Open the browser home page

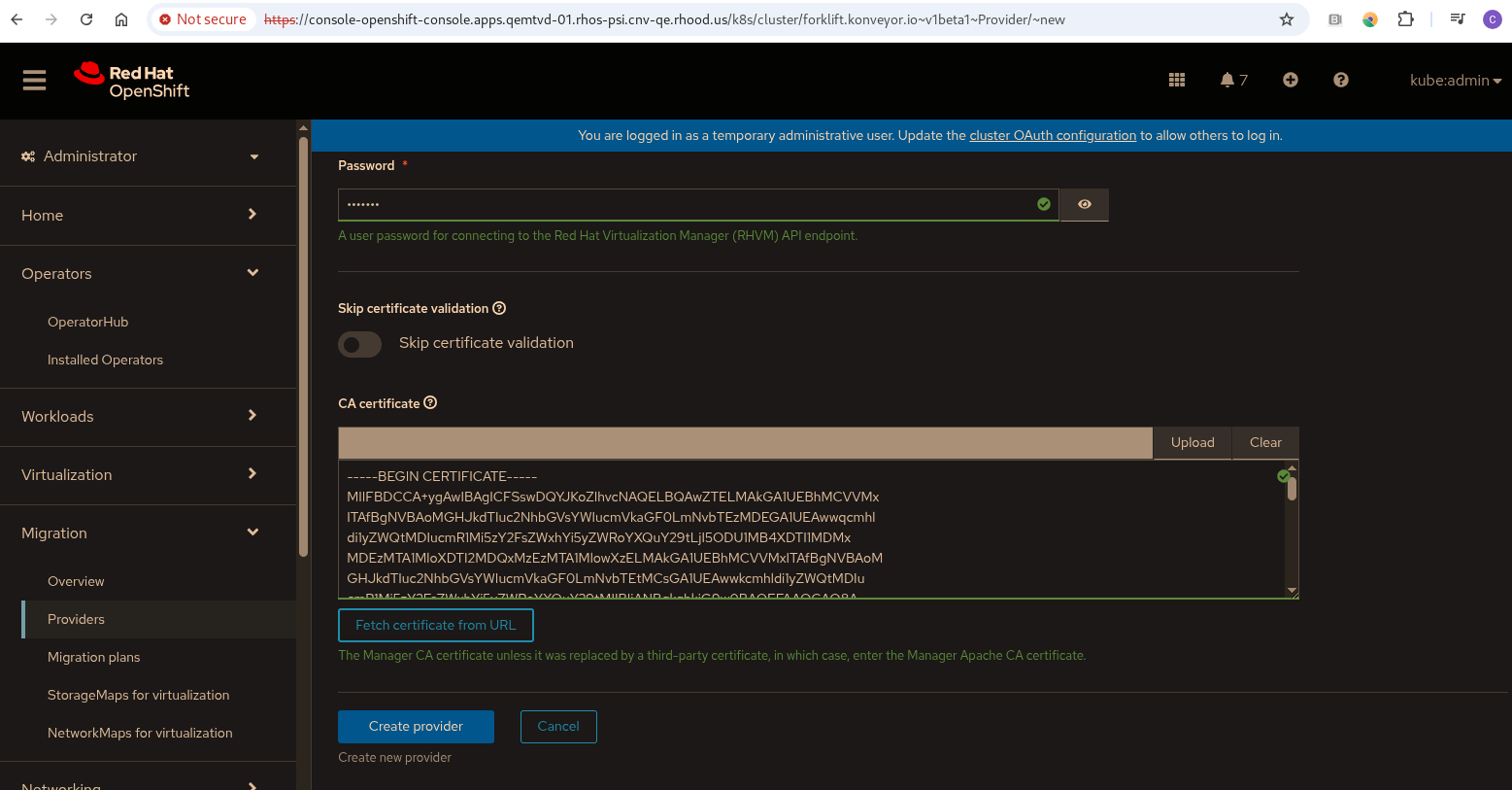[121, 19]
